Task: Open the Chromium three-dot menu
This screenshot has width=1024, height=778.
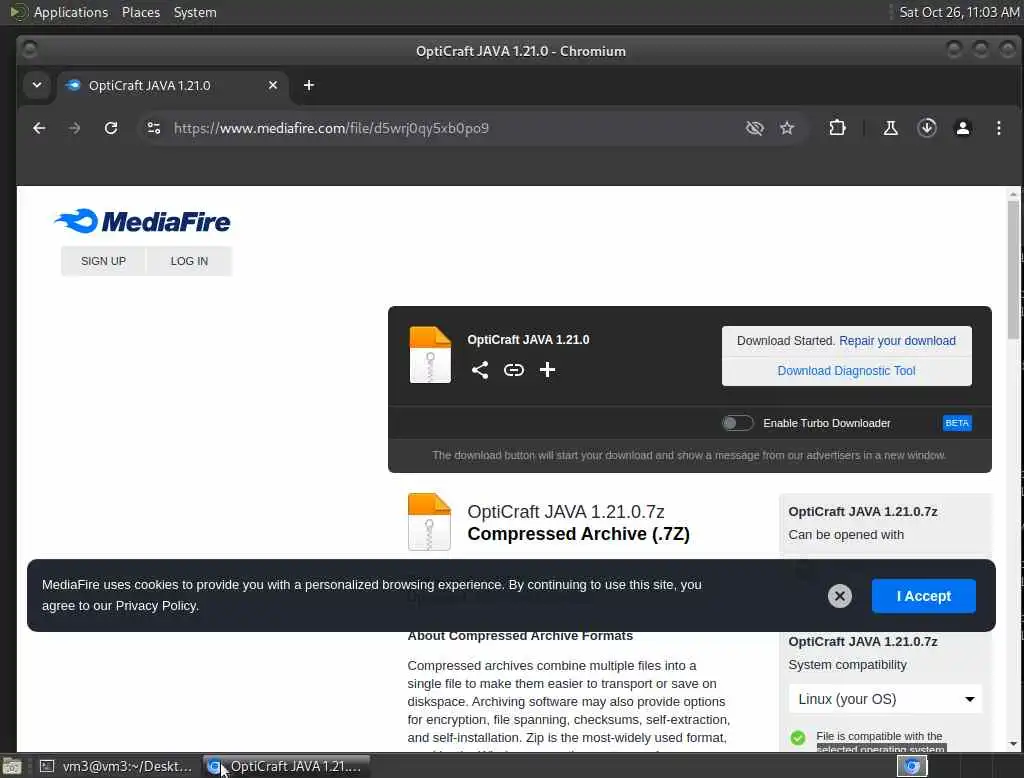Action: 999,128
